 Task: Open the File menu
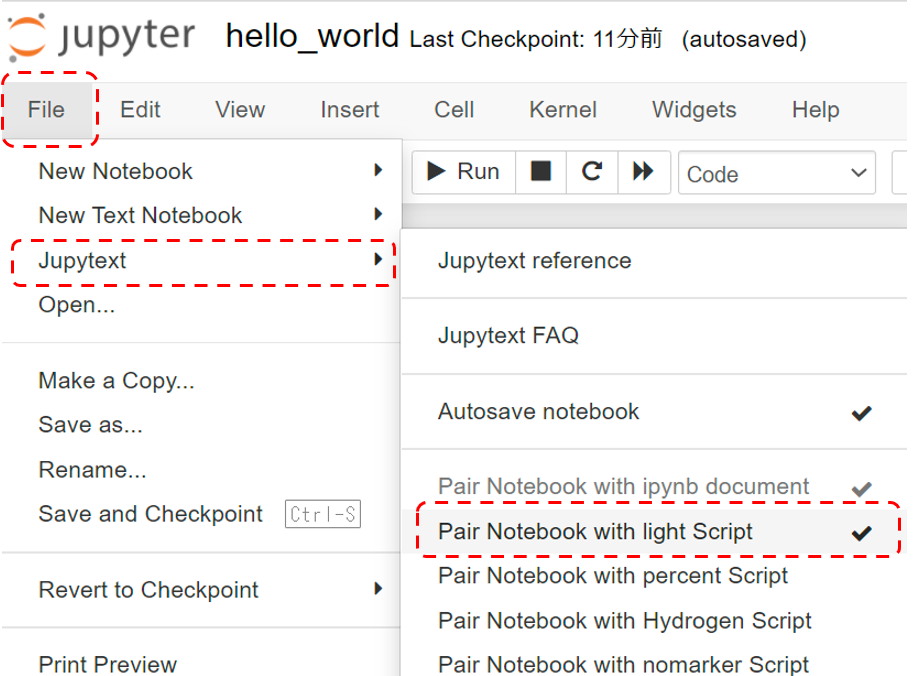pyautogui.click(x=47, y=110)
